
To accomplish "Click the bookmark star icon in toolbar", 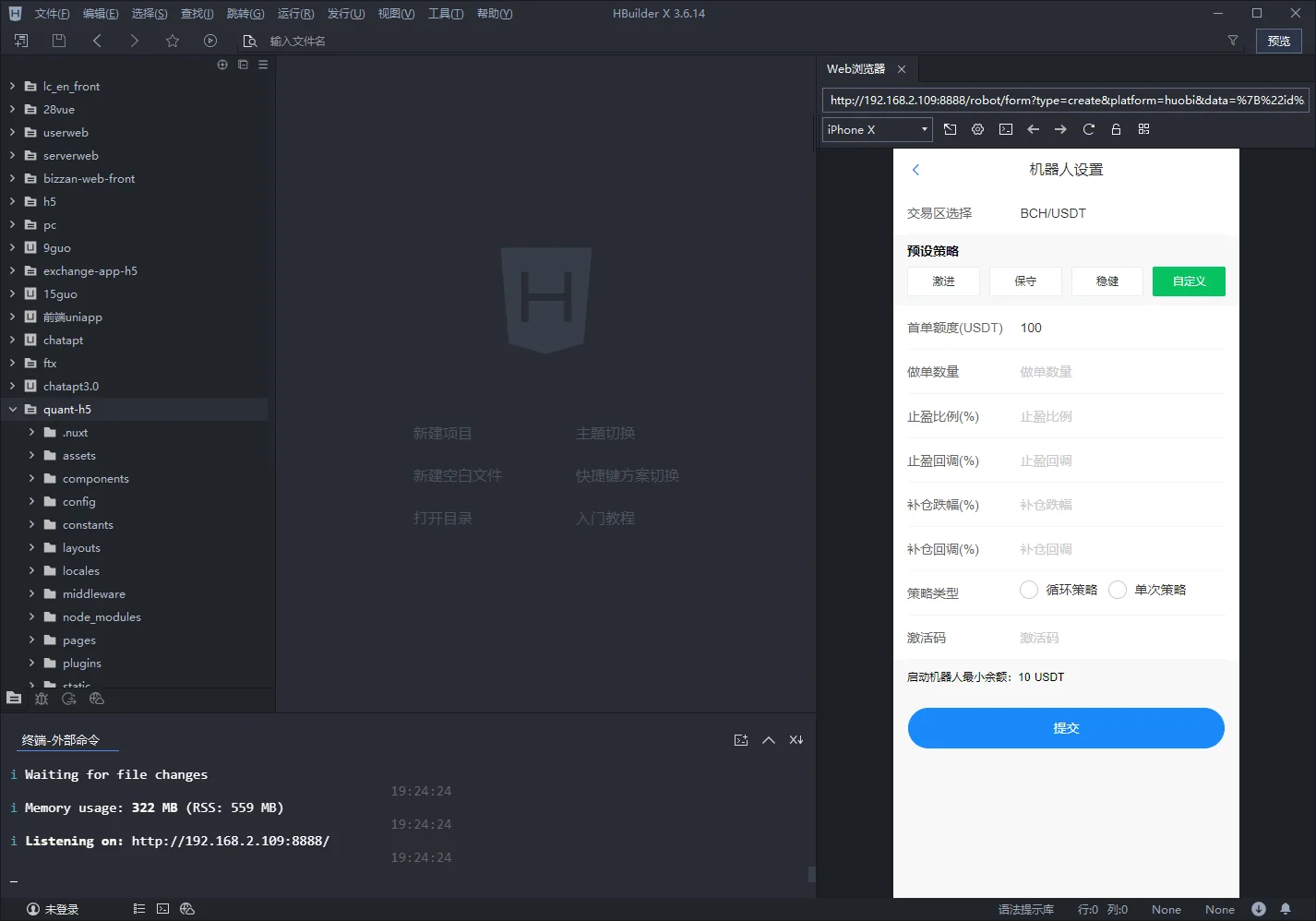I will tap(173, 41).
